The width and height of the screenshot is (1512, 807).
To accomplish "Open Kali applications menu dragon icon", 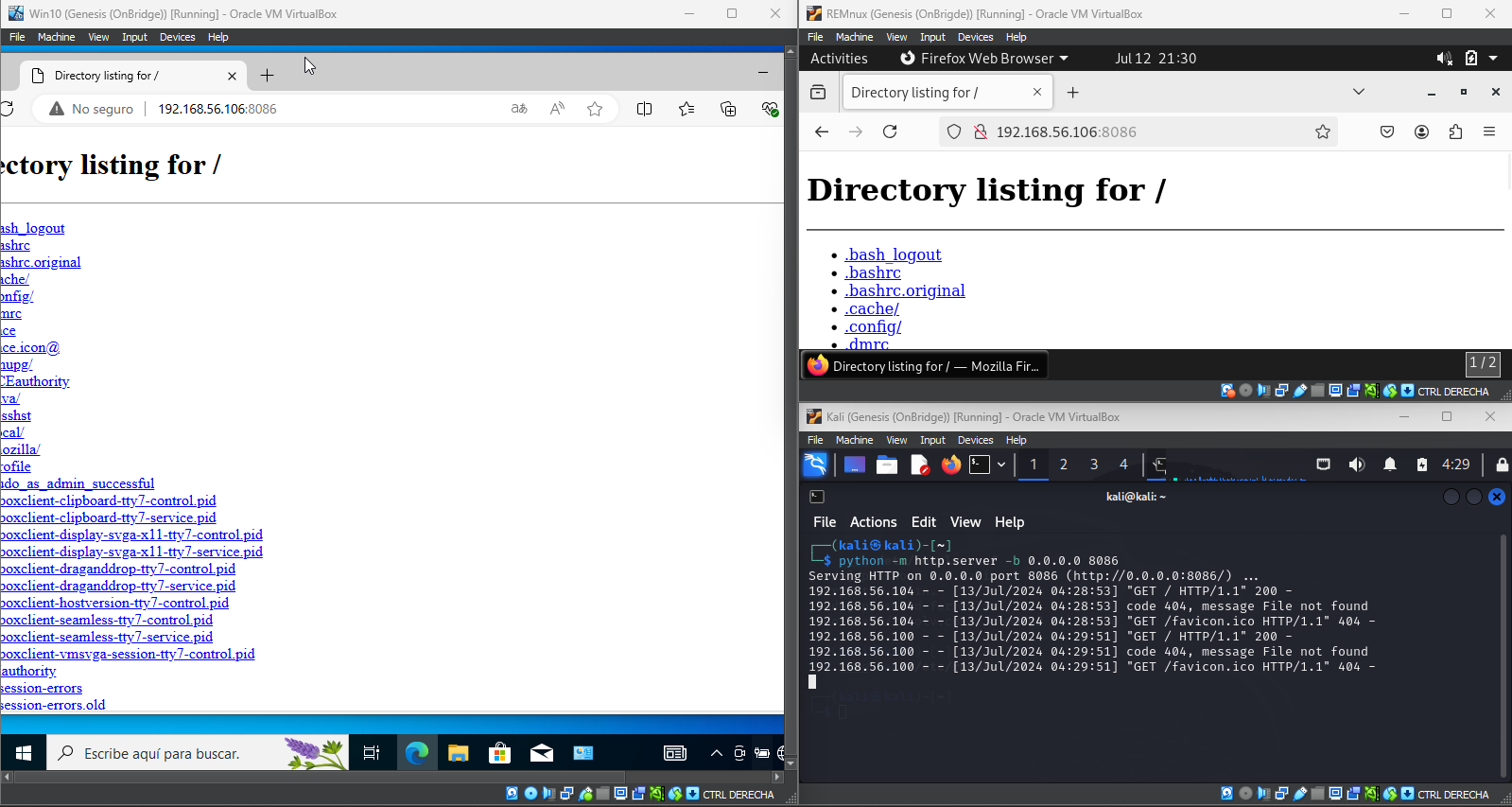I will coord(815,465).
